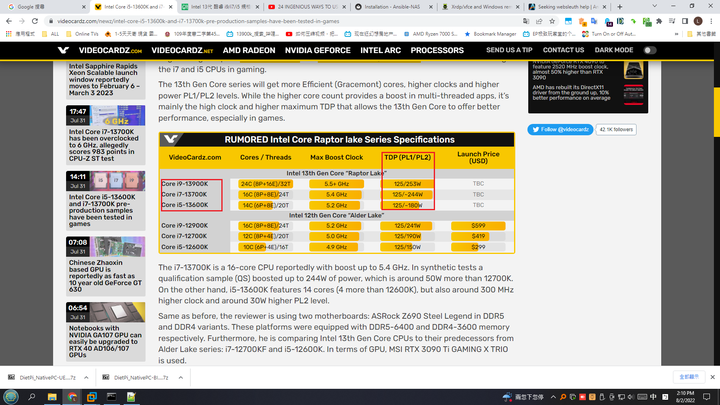The width and height of the screenshot is (720, 405).
Task: Open options for first DietPi_NativePC download
Action: coord(86,377)
